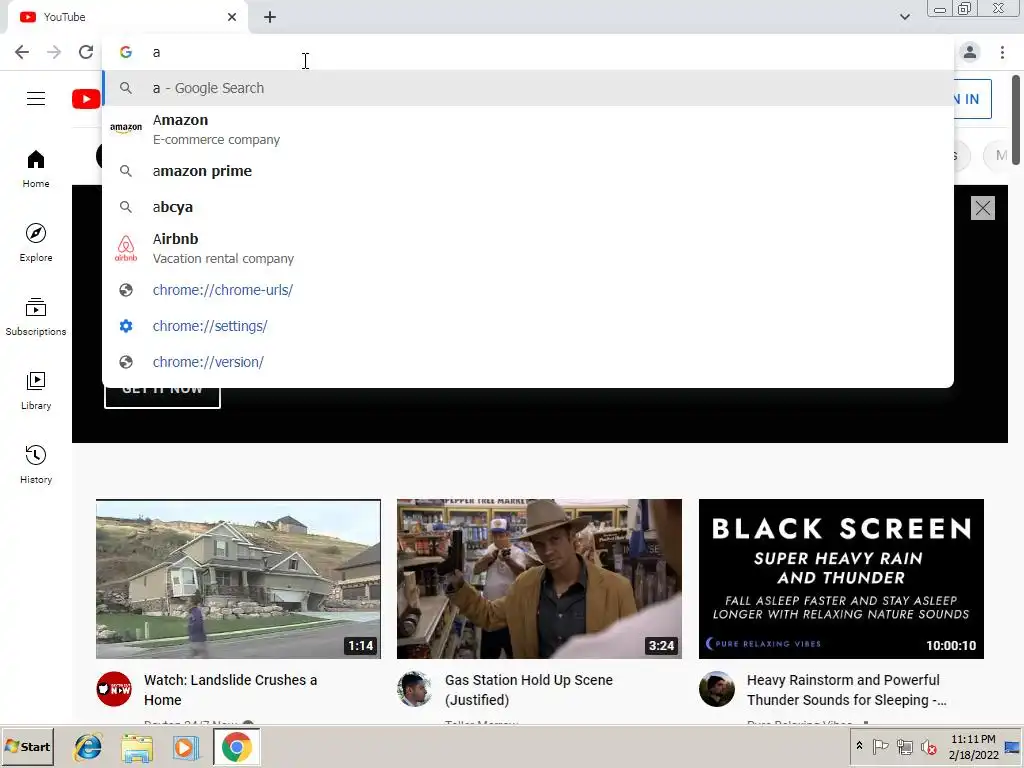The image size is (1024, 768).
Task: Open a new tab with the plus button
Action: click(270, 17)
